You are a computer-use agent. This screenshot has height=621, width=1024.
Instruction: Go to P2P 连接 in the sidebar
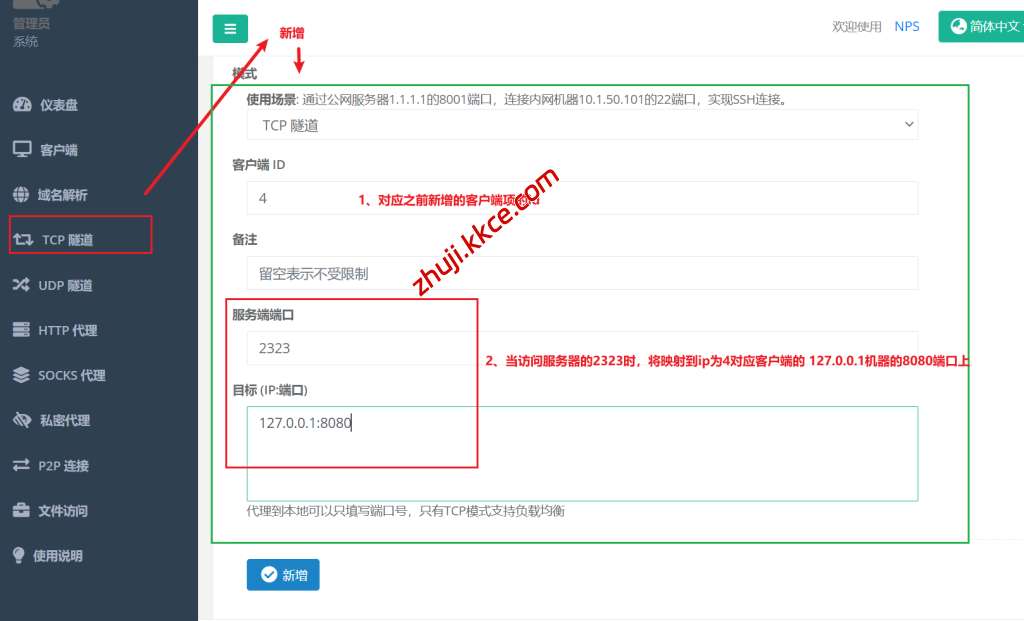(x=63, y=465)
